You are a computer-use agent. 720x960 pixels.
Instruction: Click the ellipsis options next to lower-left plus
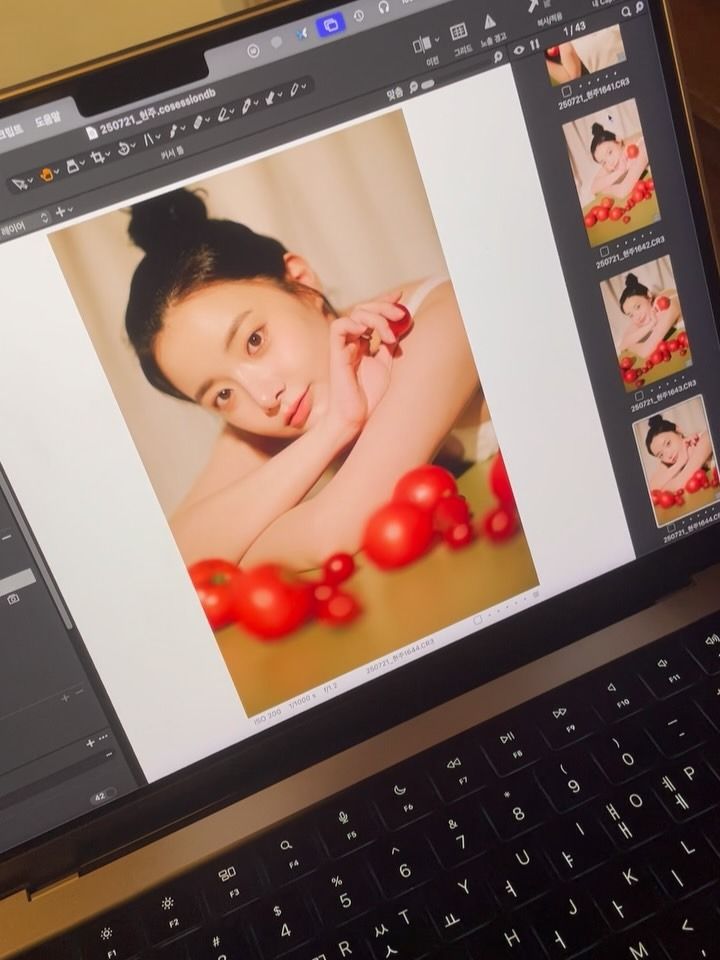[x=103, y=738]
